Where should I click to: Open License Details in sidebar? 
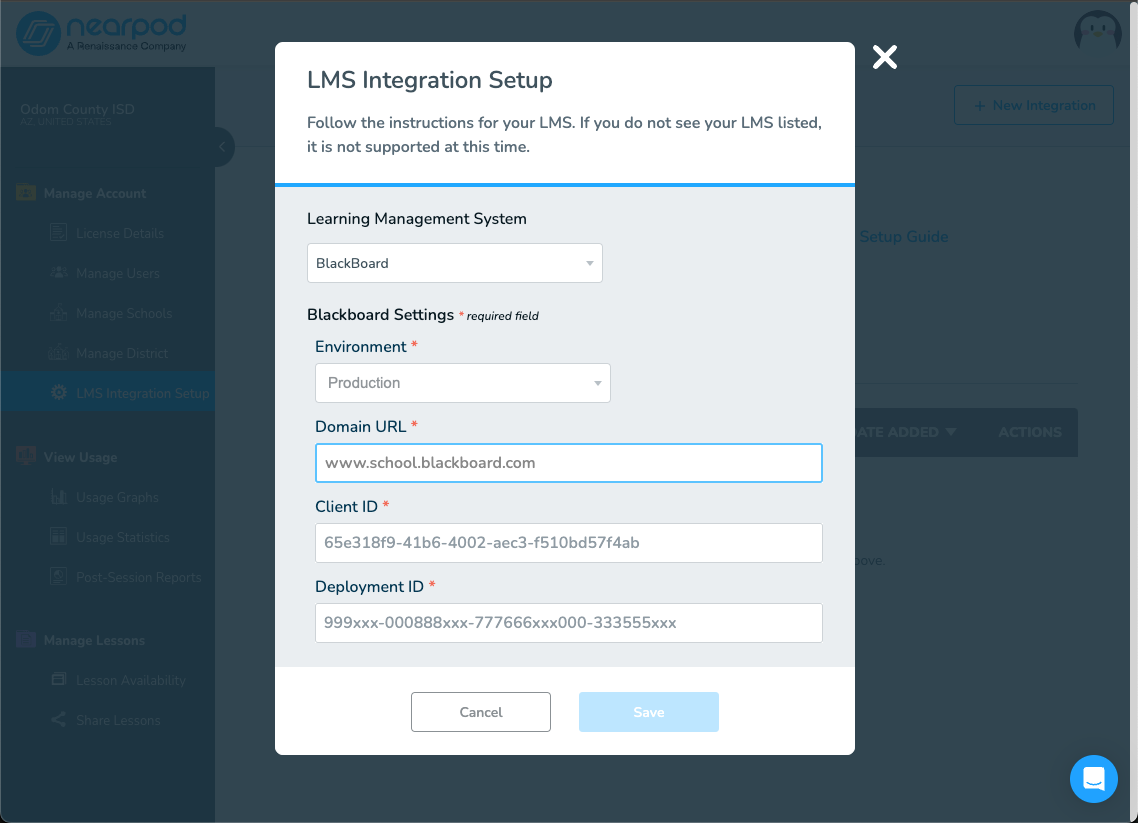pos(120,233)
